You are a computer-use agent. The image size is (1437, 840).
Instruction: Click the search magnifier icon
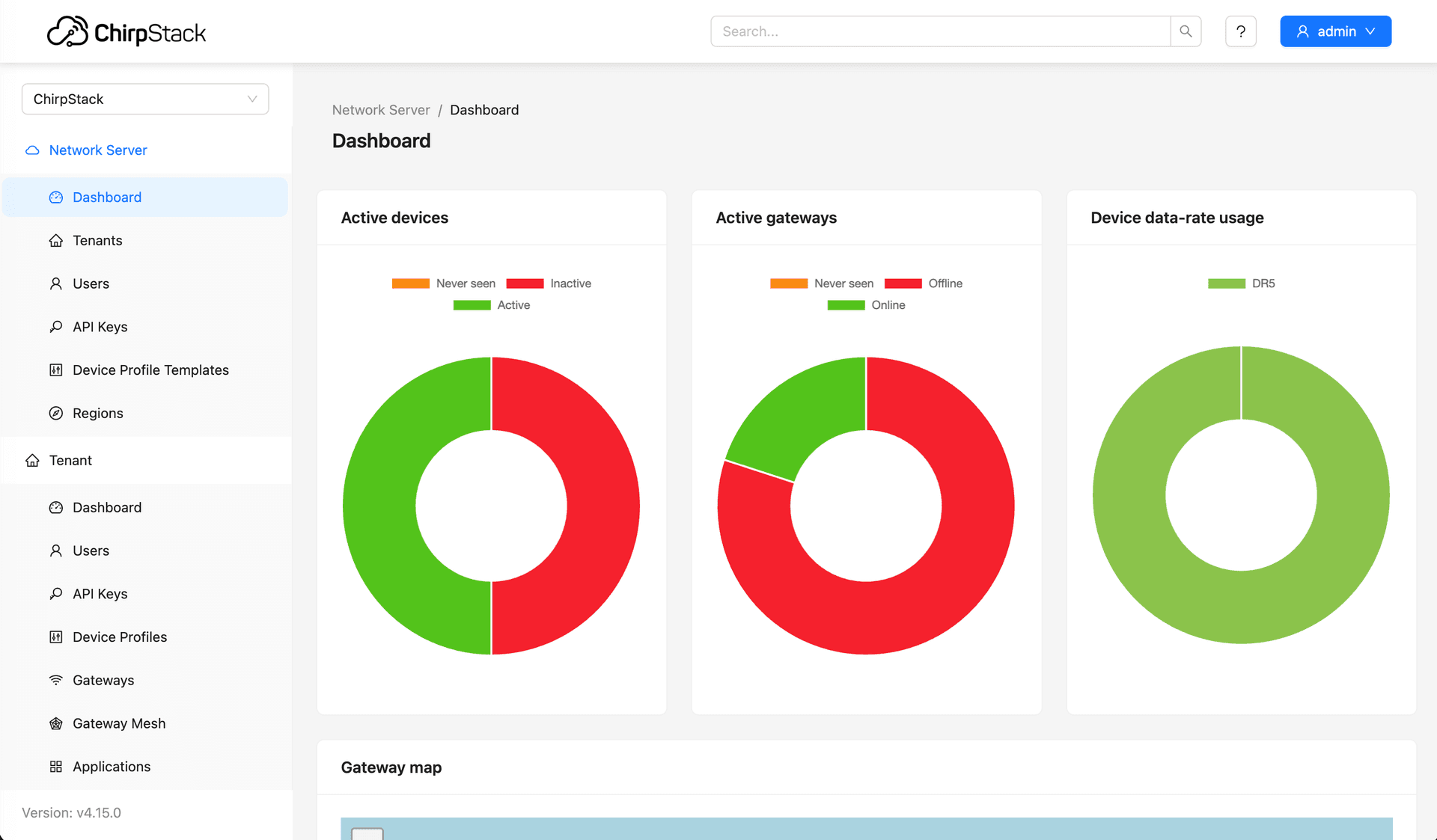(x=1186, y=31)
